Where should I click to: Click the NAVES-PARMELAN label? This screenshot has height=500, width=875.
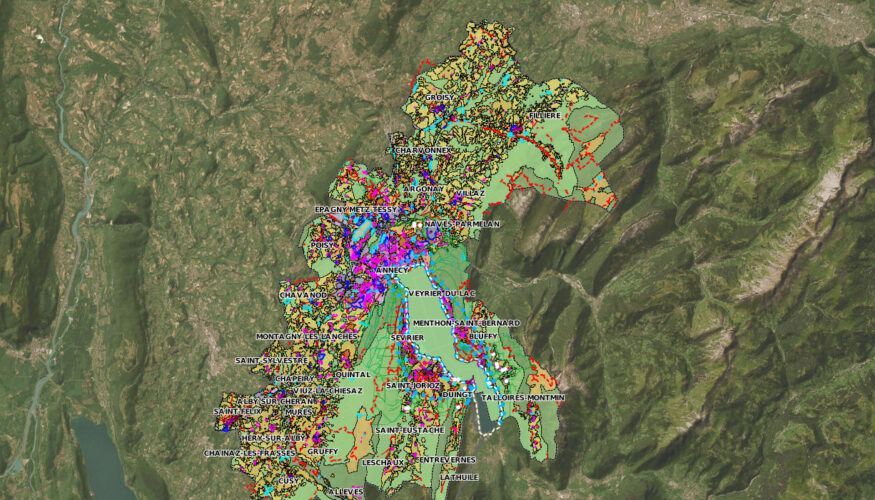click(462, 224)
